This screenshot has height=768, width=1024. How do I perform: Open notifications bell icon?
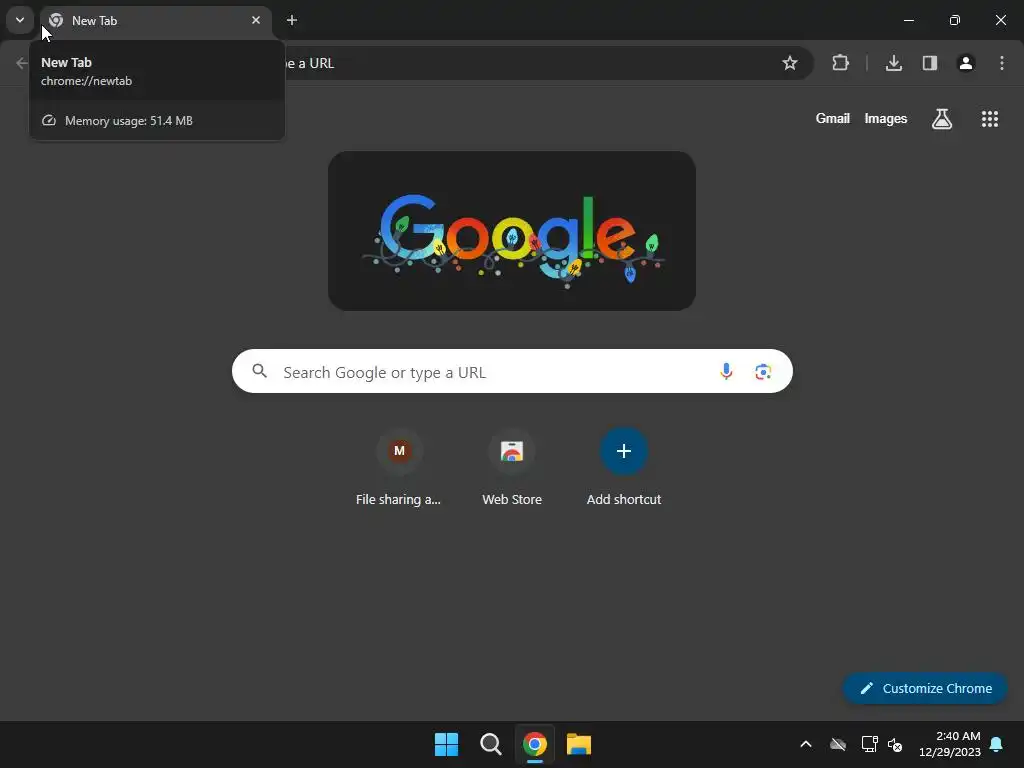tap(996, 744)
